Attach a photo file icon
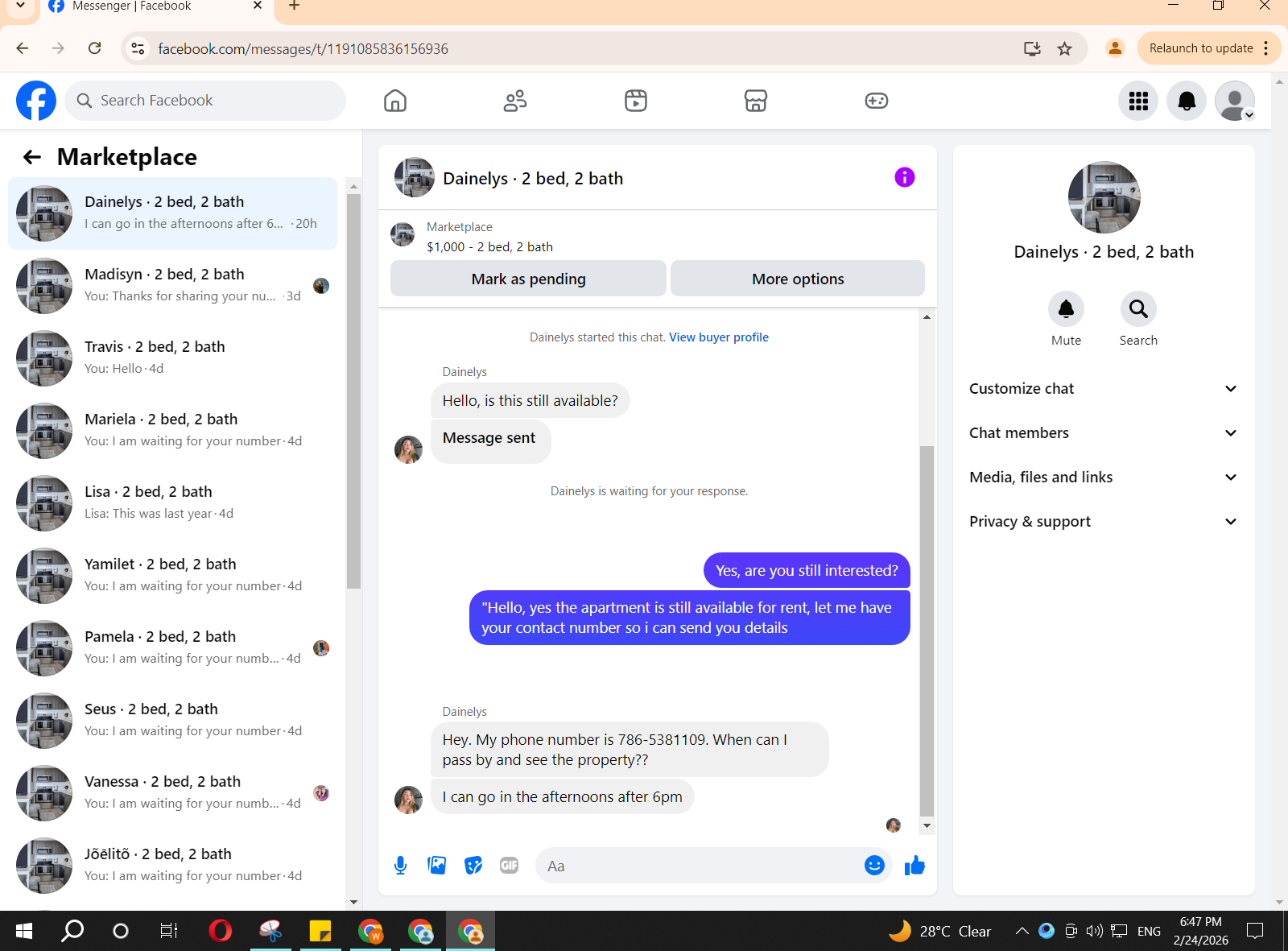The height and width of the screenshot is (951, 1288). (437, 866)
